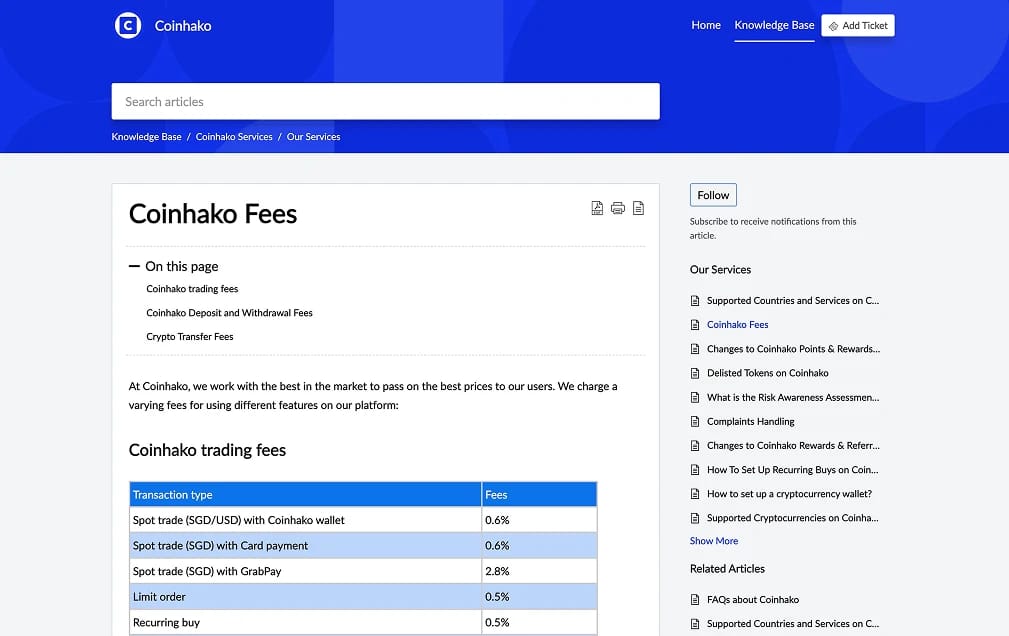Viewport: 1009px width, 636px height.
Task: Collapse the On this page section
Action: click(134, 266)
